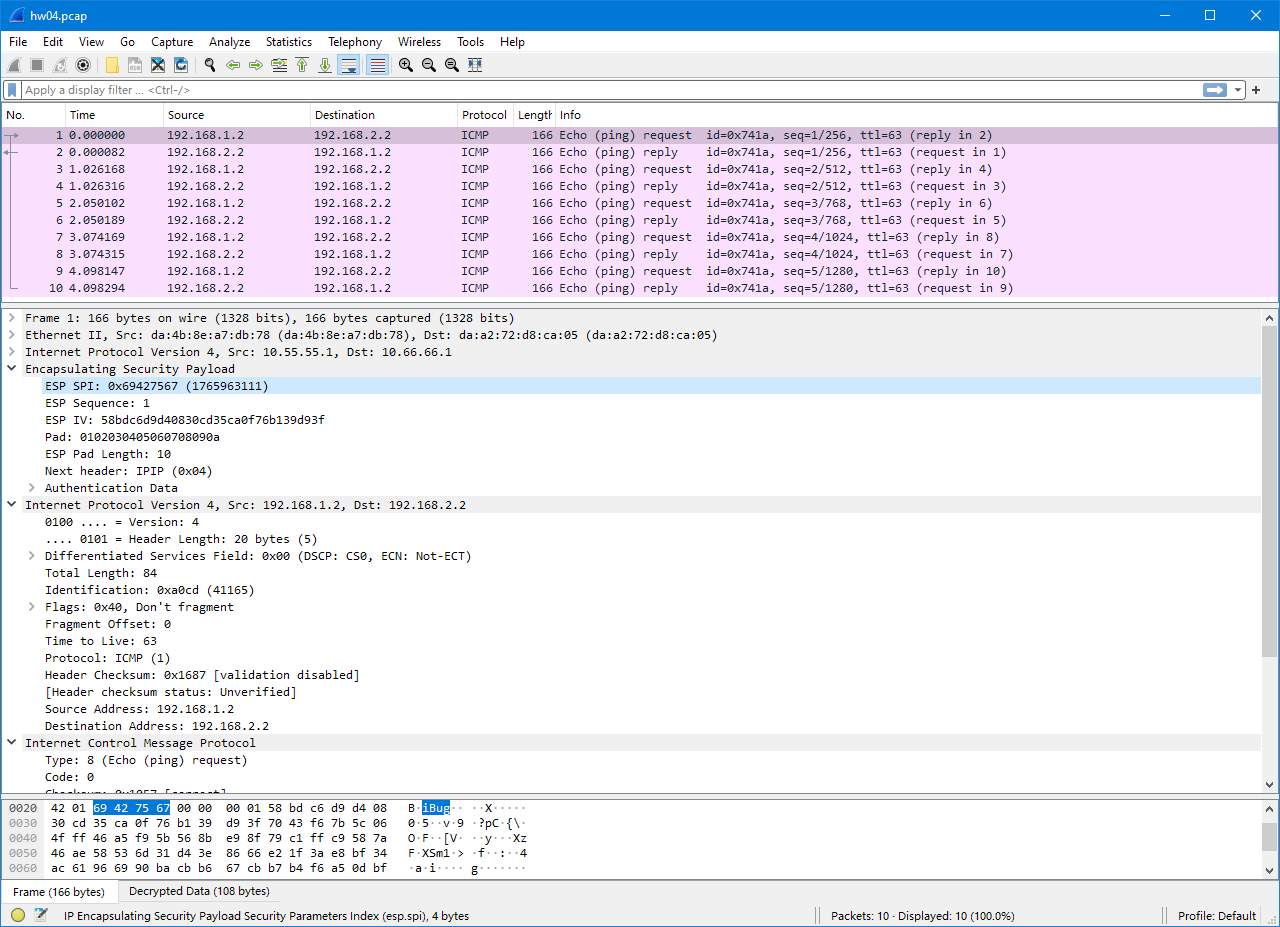Select the ESP IV field row
Screen dimensions: 1280x927
[632, 420]
